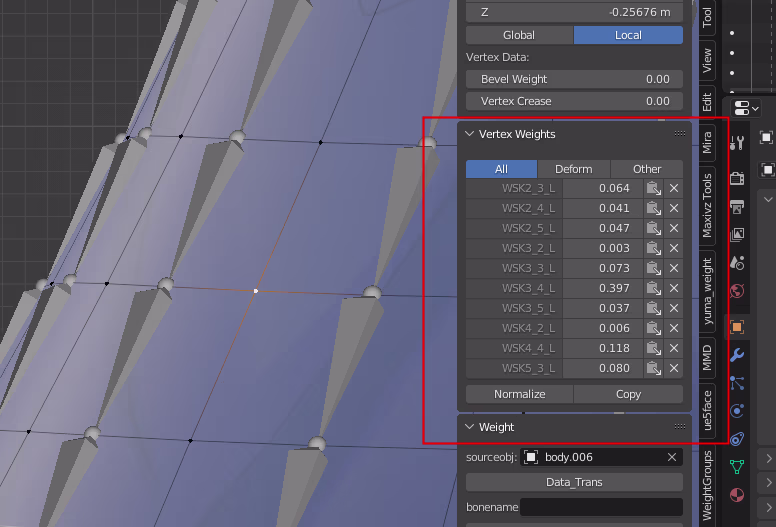Image resolution: width=776 pixels, height=527 pixels.
Task: Paste WSK3_4_L weight to selected vertices
Action: pos(653,288)
